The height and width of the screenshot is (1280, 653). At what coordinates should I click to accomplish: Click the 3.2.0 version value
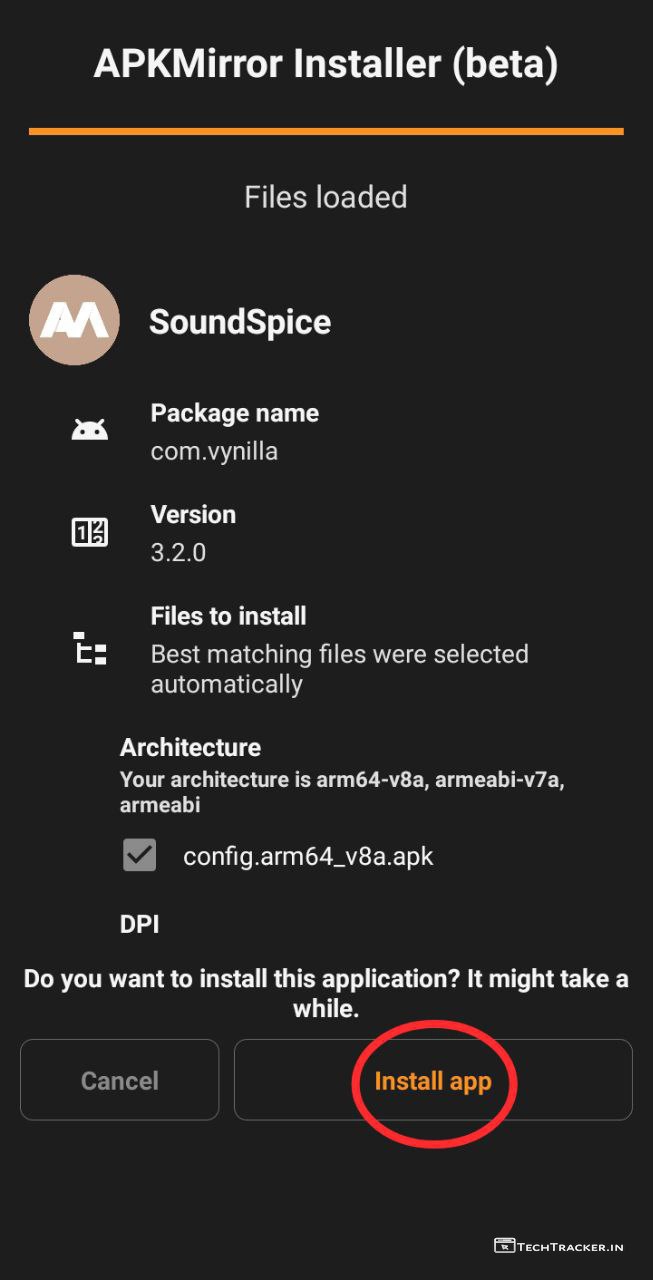point(178,552)
